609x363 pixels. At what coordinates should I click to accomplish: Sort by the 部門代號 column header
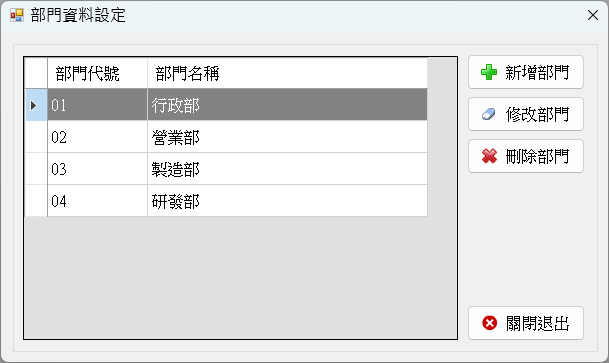tap(97, 73)
